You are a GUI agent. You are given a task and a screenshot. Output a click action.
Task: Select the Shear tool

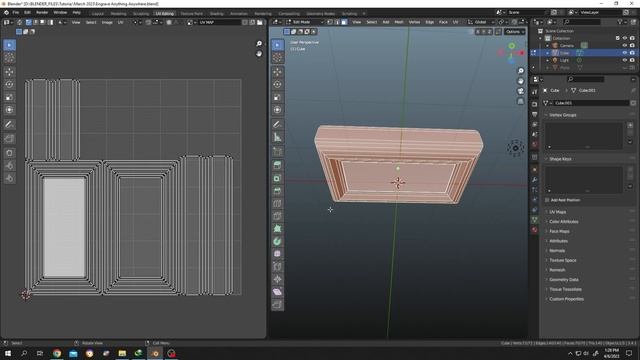[278, 292]
